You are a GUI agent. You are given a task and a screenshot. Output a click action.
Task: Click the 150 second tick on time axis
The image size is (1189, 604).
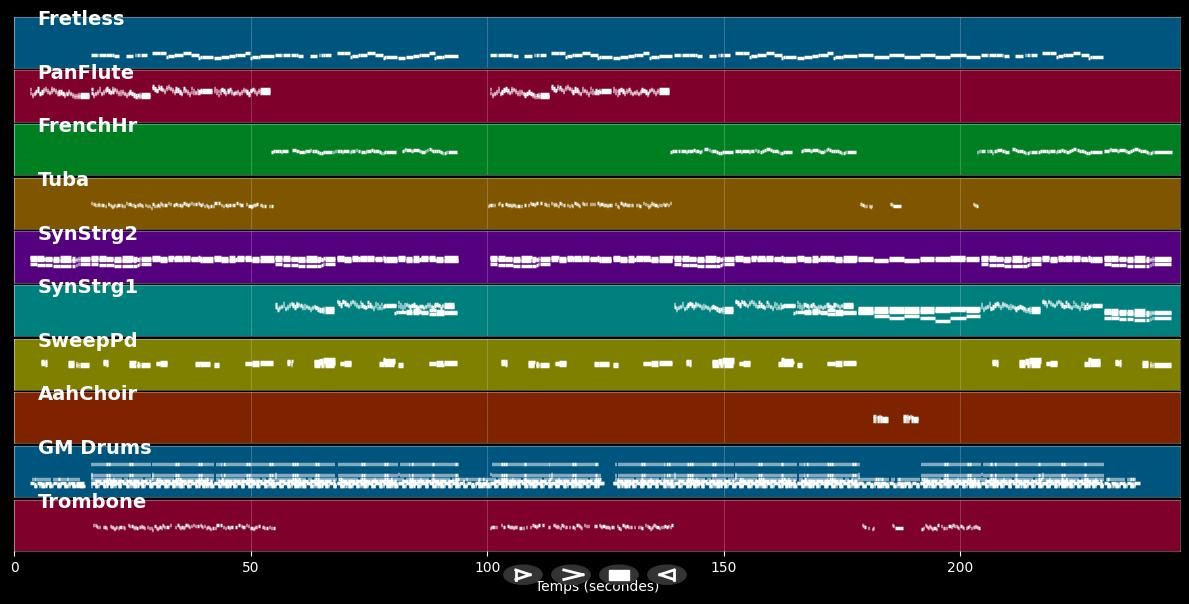click(x=724, y=568)
